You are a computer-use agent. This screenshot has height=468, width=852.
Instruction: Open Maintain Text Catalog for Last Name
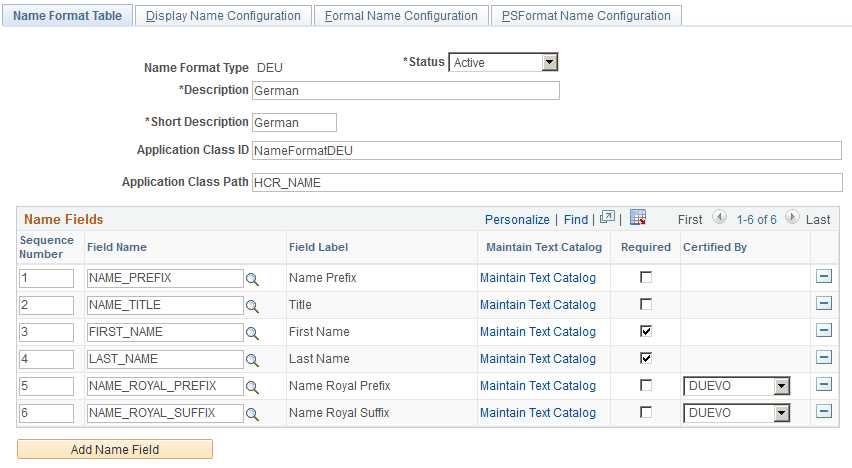point(537,359)
